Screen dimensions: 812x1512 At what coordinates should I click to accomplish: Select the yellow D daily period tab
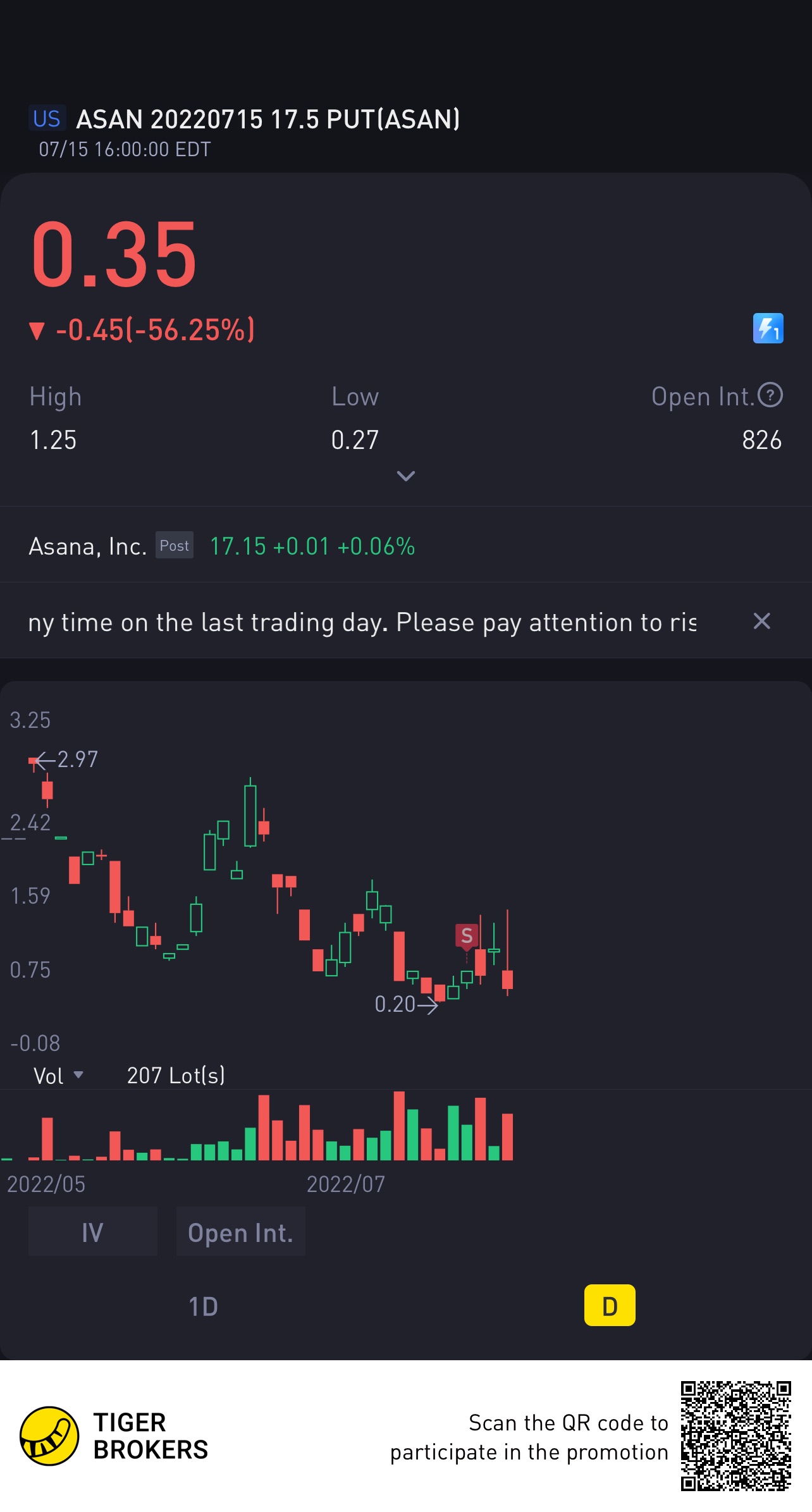tap(610, 1305)
